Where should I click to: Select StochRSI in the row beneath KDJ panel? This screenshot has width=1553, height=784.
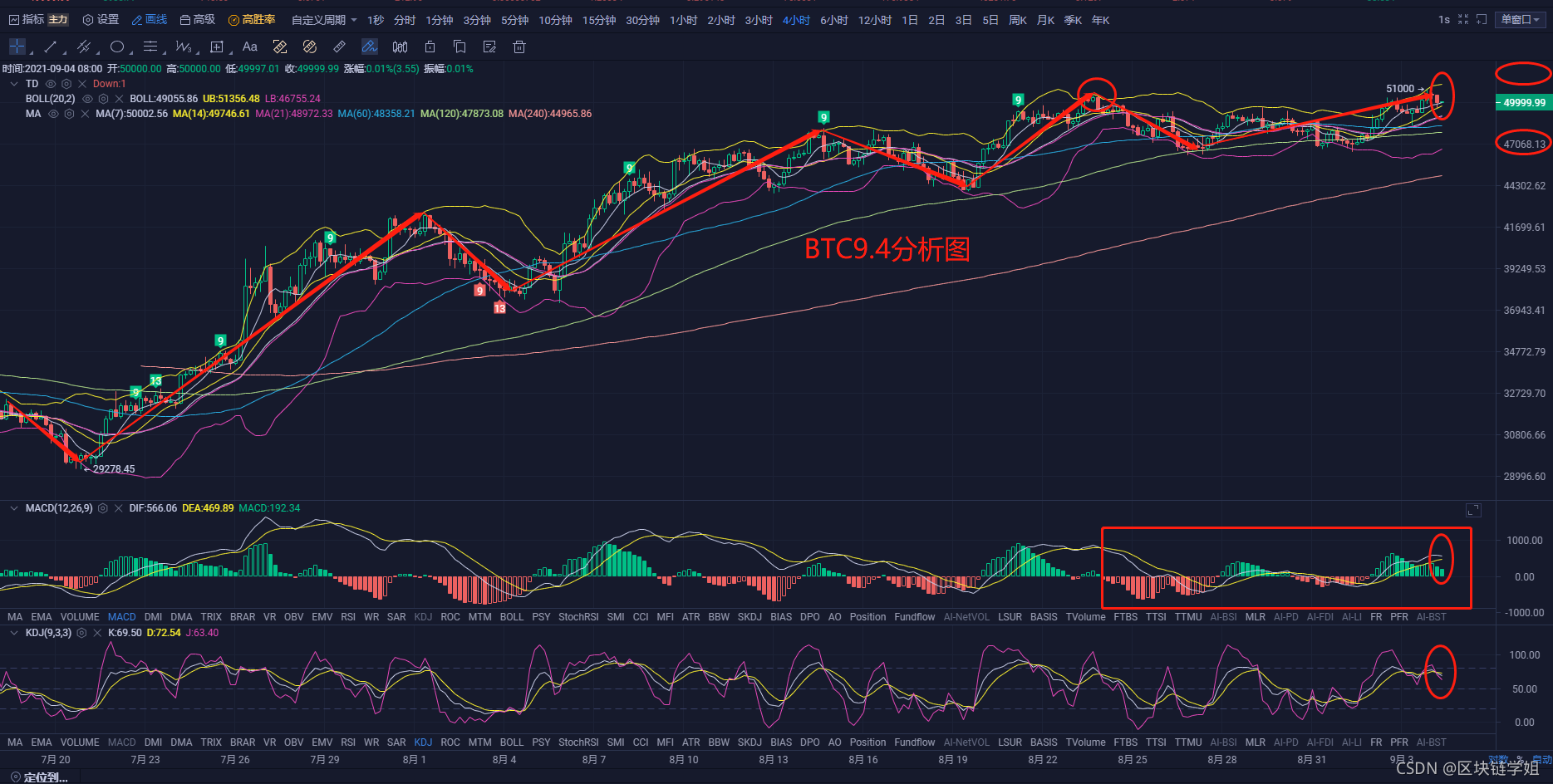(578, 742)
